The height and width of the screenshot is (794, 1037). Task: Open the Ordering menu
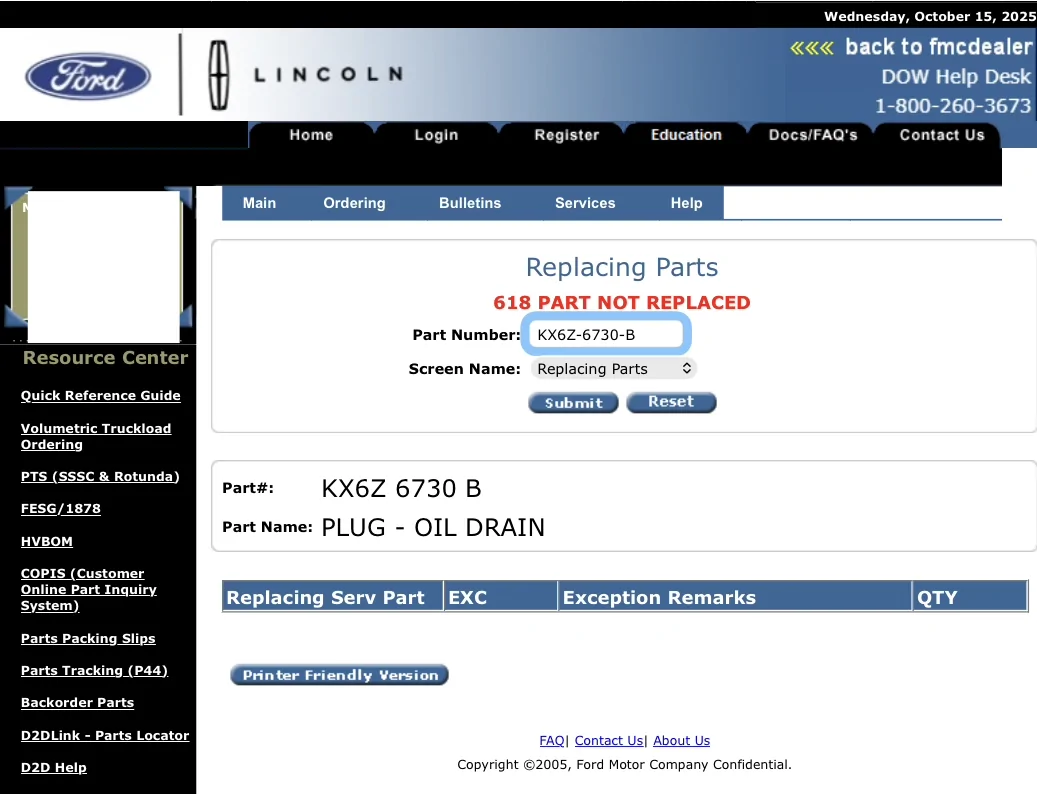tap(354, 203)
